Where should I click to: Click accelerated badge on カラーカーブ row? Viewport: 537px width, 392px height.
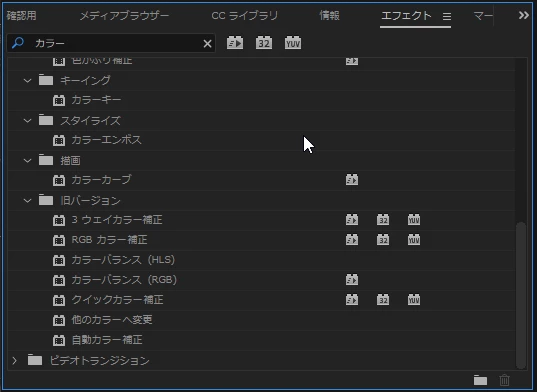pos(352,180)
